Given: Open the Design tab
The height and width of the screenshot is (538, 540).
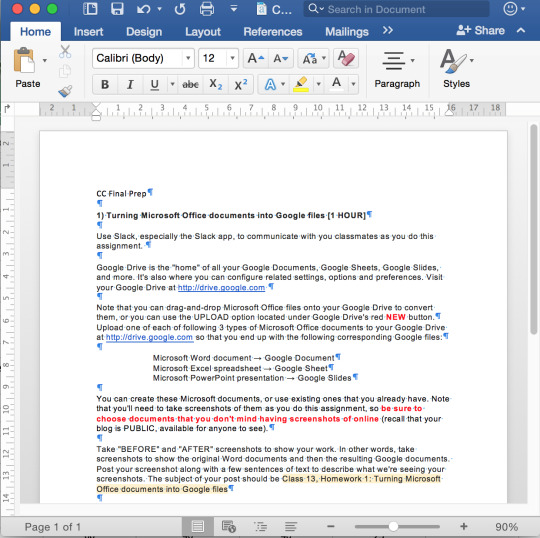Looking at the screenshot, I should 144,32.
